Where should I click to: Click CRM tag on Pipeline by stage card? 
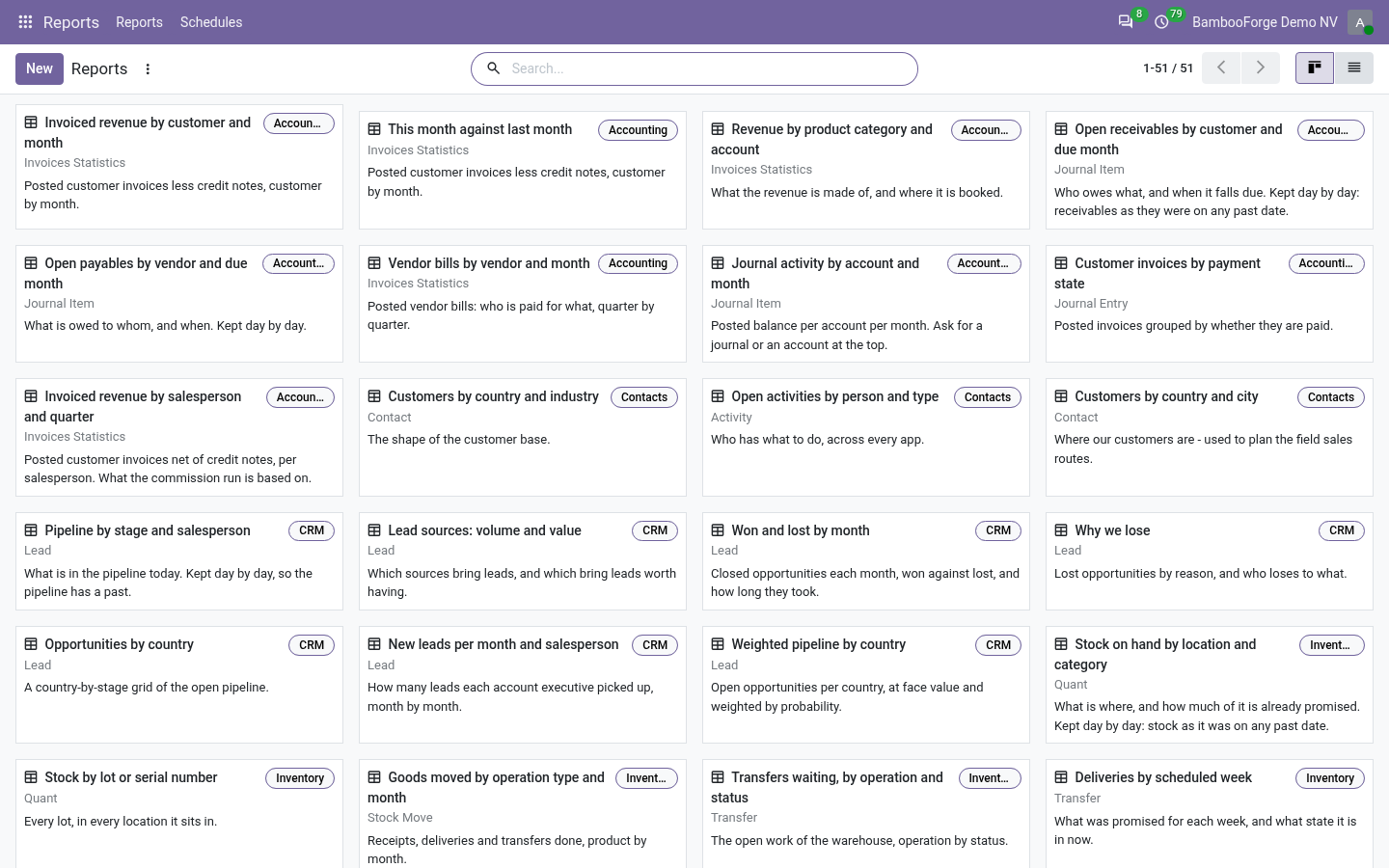click(x=312, y=530)
